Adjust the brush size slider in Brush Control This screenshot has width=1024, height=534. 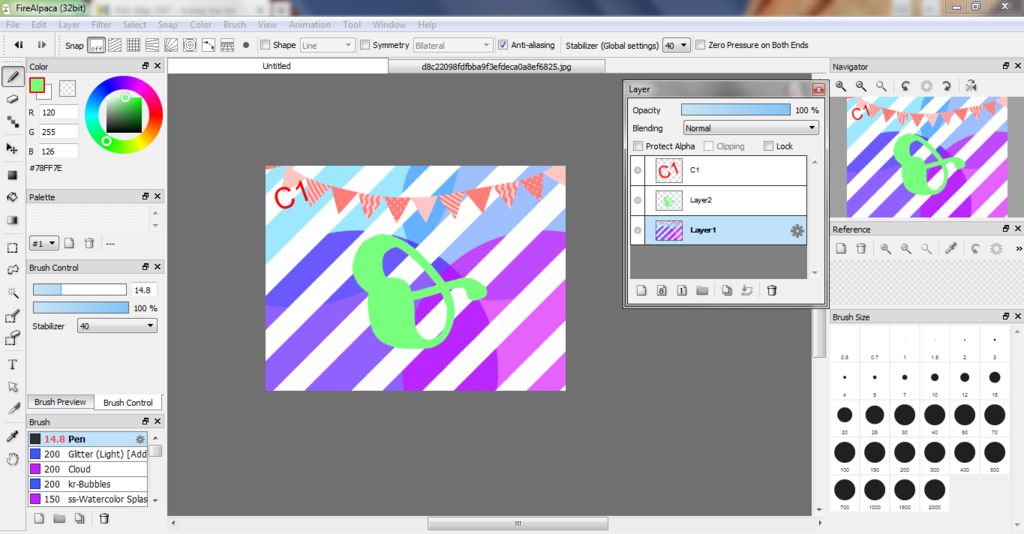80,290
